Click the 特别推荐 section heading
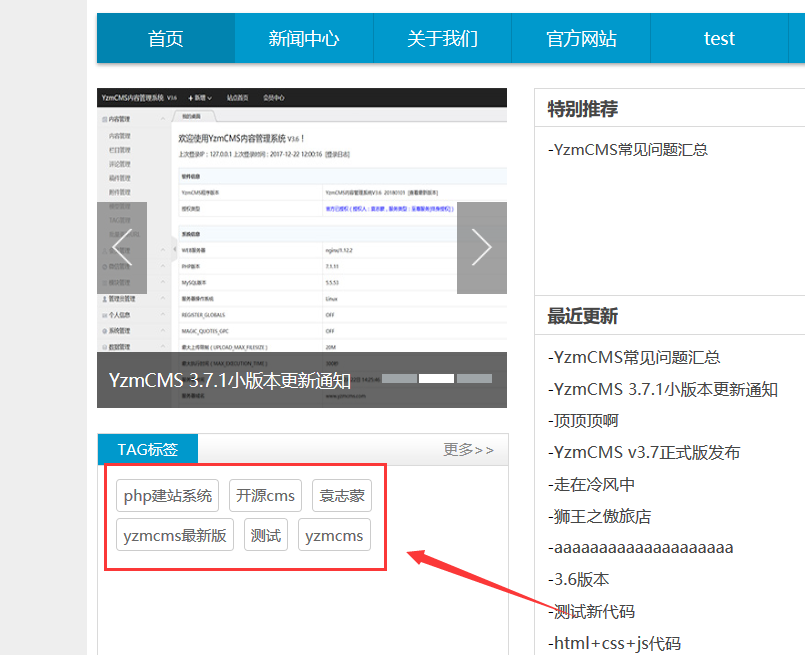 point(583,109)
